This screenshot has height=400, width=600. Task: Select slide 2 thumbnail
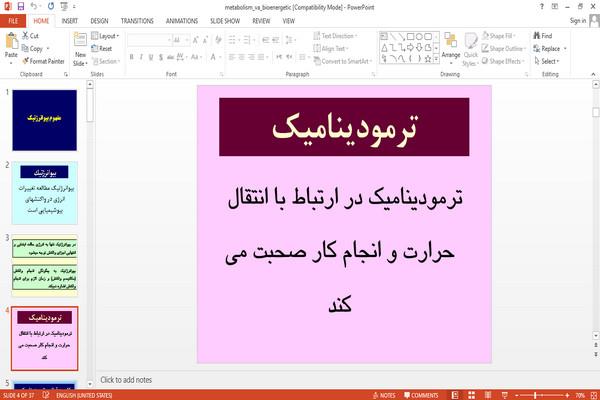pyautogui.click(x=44, y=193)
